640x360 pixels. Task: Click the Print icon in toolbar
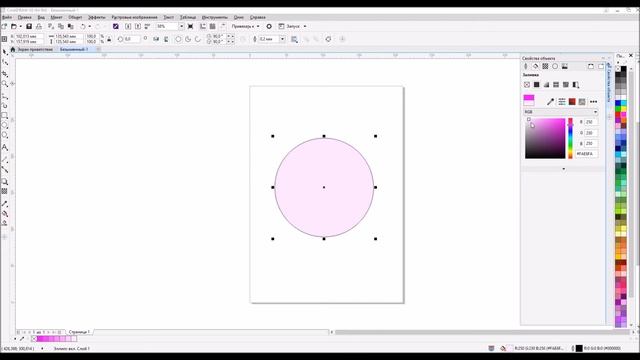[x=39, y=26]
